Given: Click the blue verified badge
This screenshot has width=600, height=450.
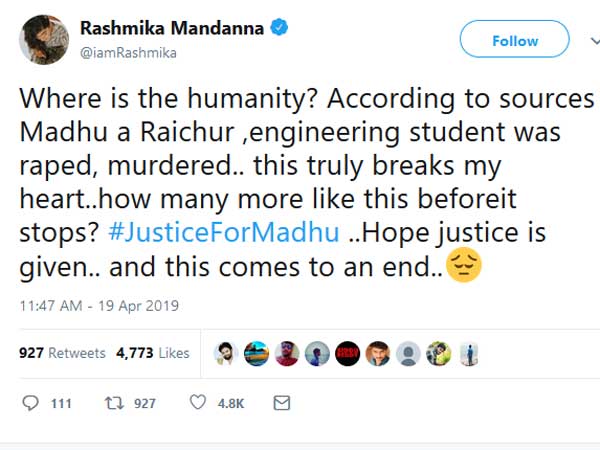Looking at the screenshot, I should point(279,29).
